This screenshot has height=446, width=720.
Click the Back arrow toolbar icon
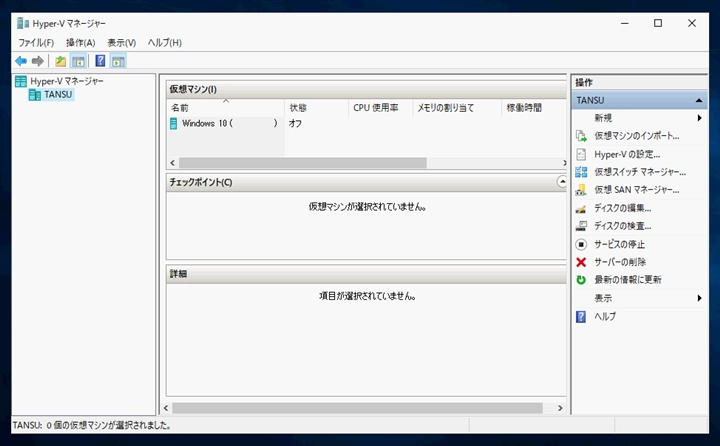coord(21,61)
